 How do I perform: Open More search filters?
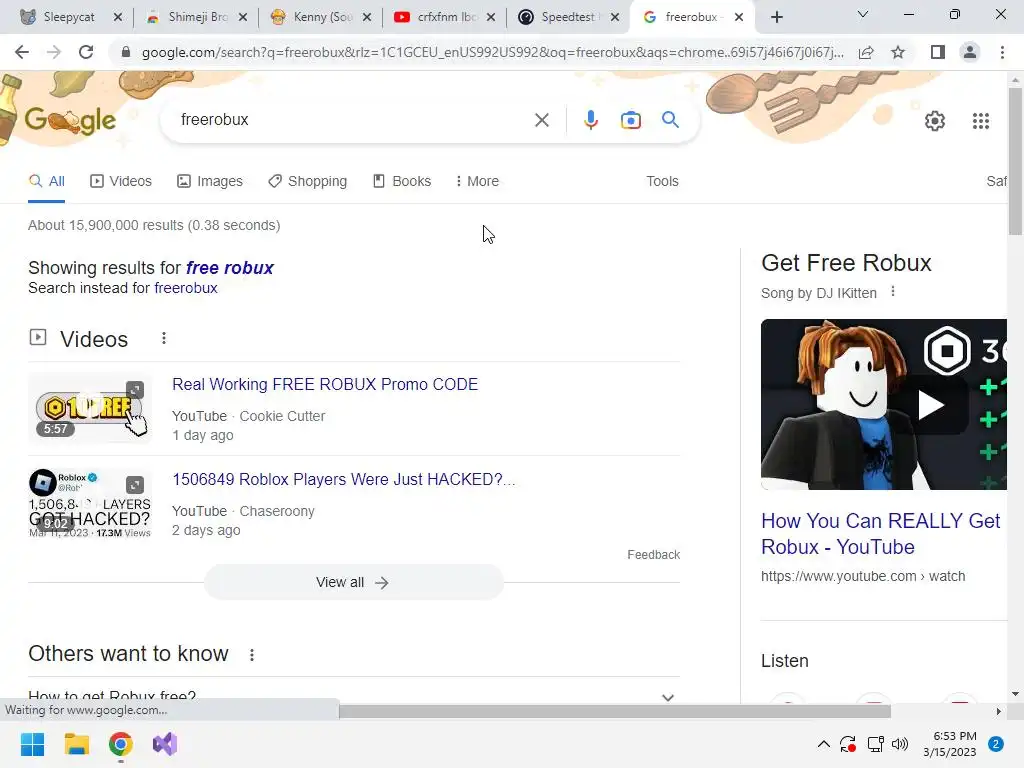(x=477, y=182)
